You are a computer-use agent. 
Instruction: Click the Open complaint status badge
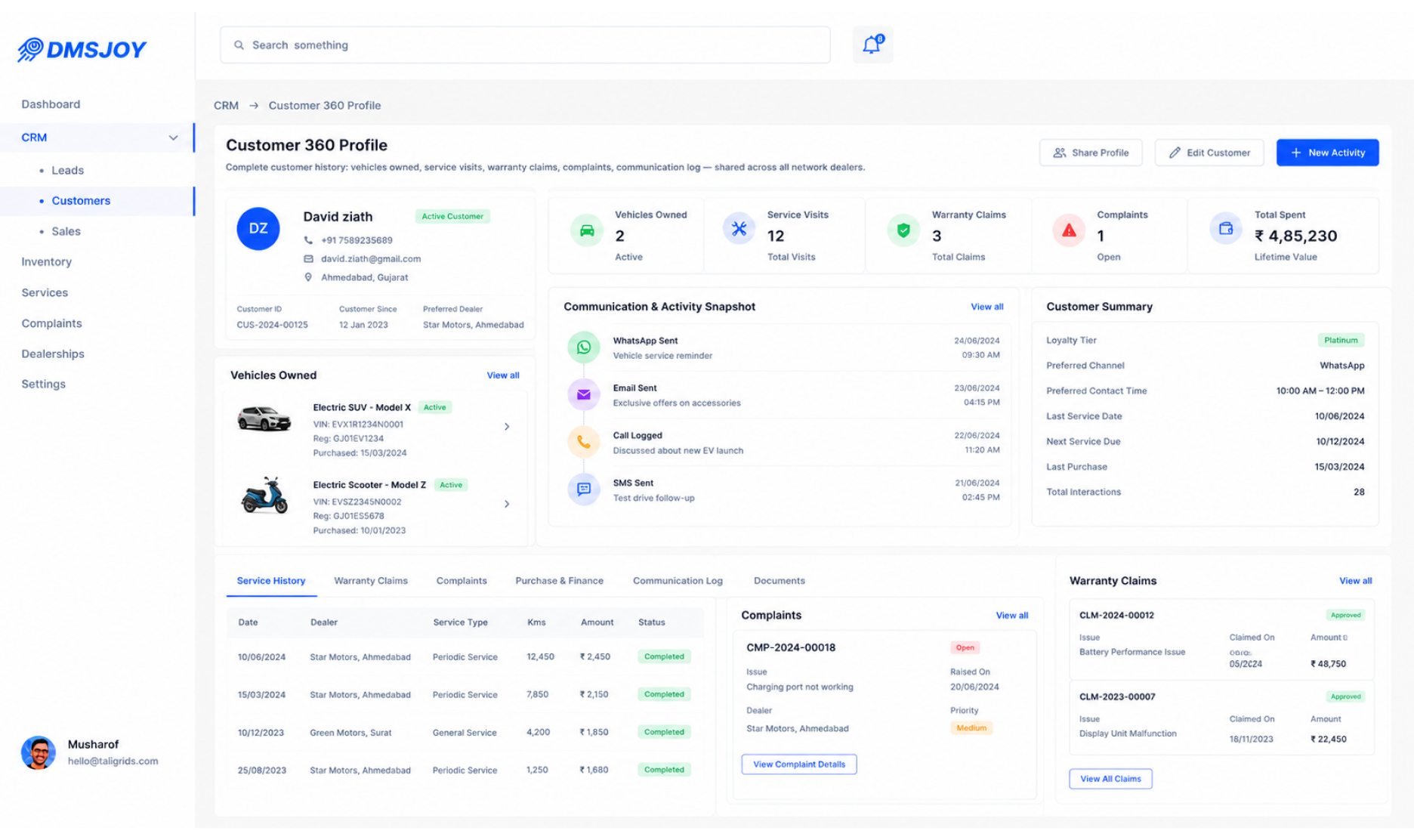tap(965, 648)
